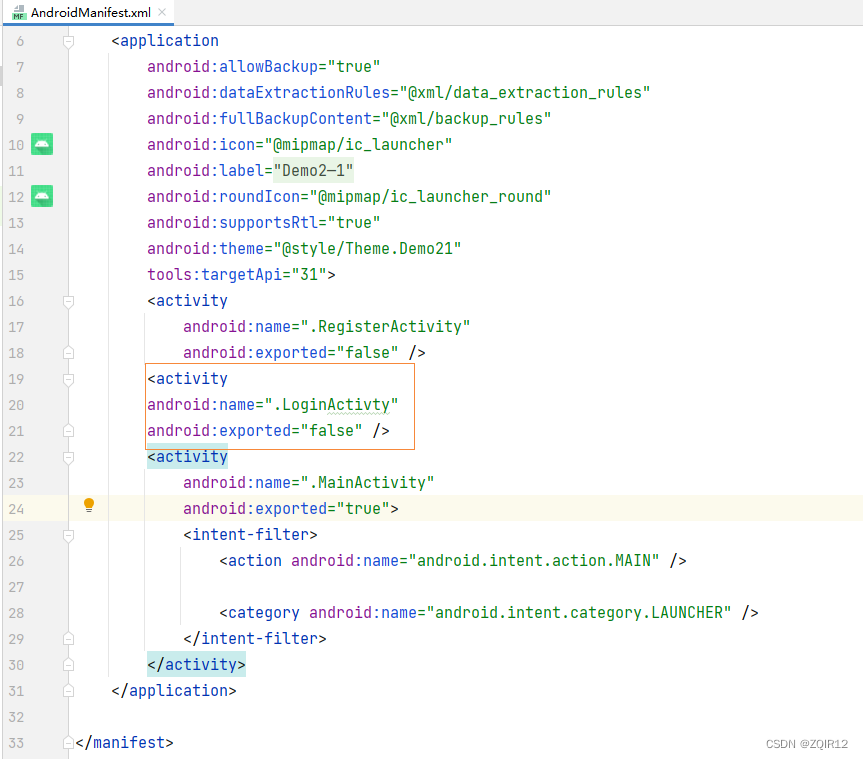The image size is (863, 759).
Task: Click the android:exported="false" on line 21
Action: [255, 431]
